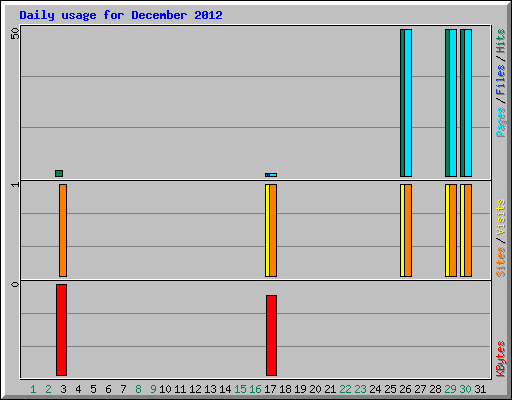Click the 'Hits' legend label
Viewport: 512px width, 400px height.
500,41
